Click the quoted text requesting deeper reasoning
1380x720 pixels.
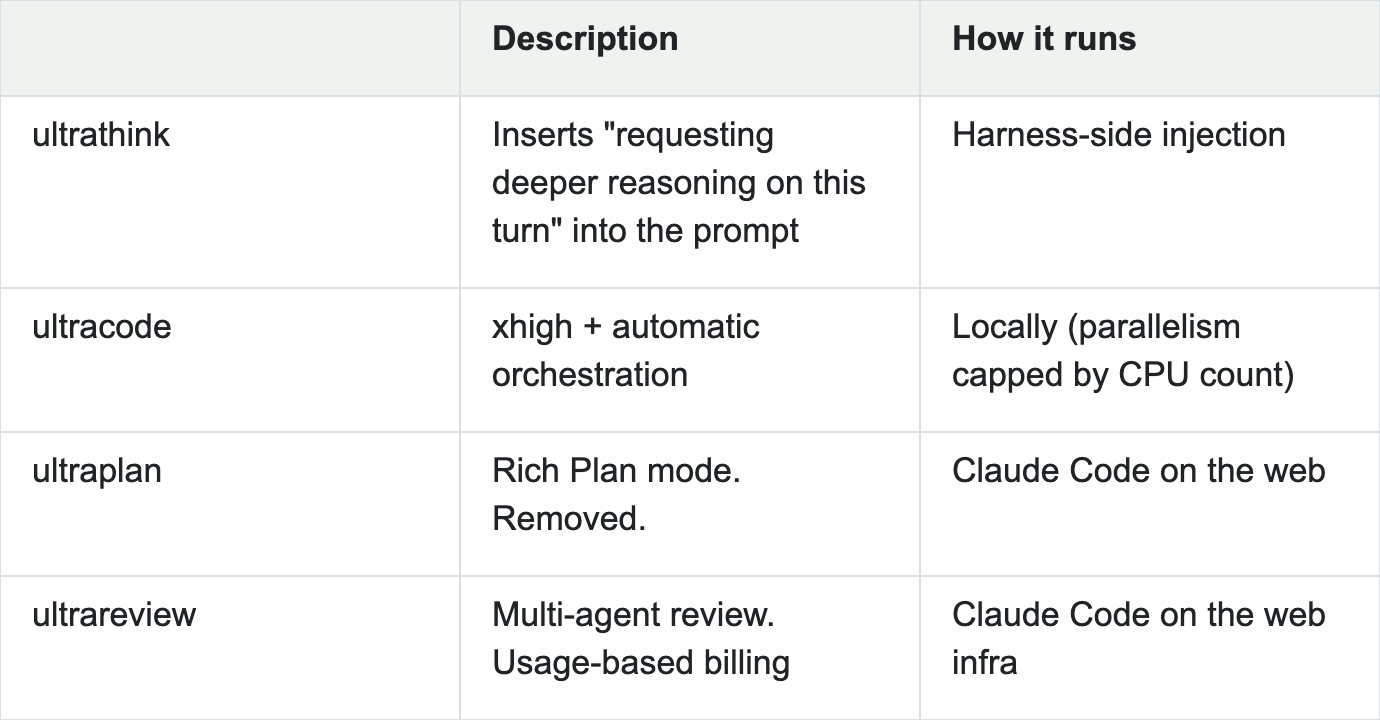[x=679, y=183]
